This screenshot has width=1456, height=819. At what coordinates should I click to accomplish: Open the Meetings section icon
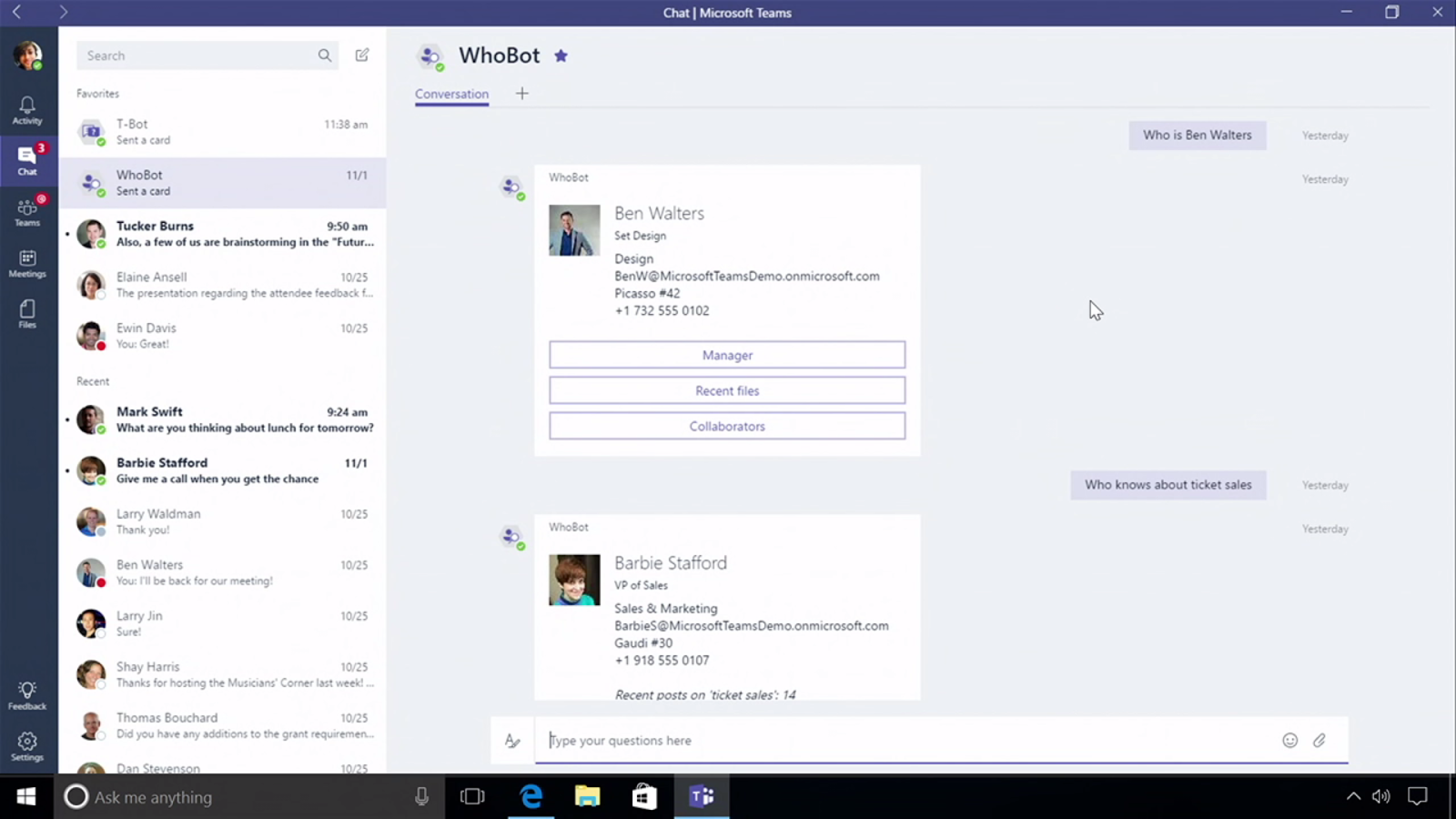tap(27, 263)
